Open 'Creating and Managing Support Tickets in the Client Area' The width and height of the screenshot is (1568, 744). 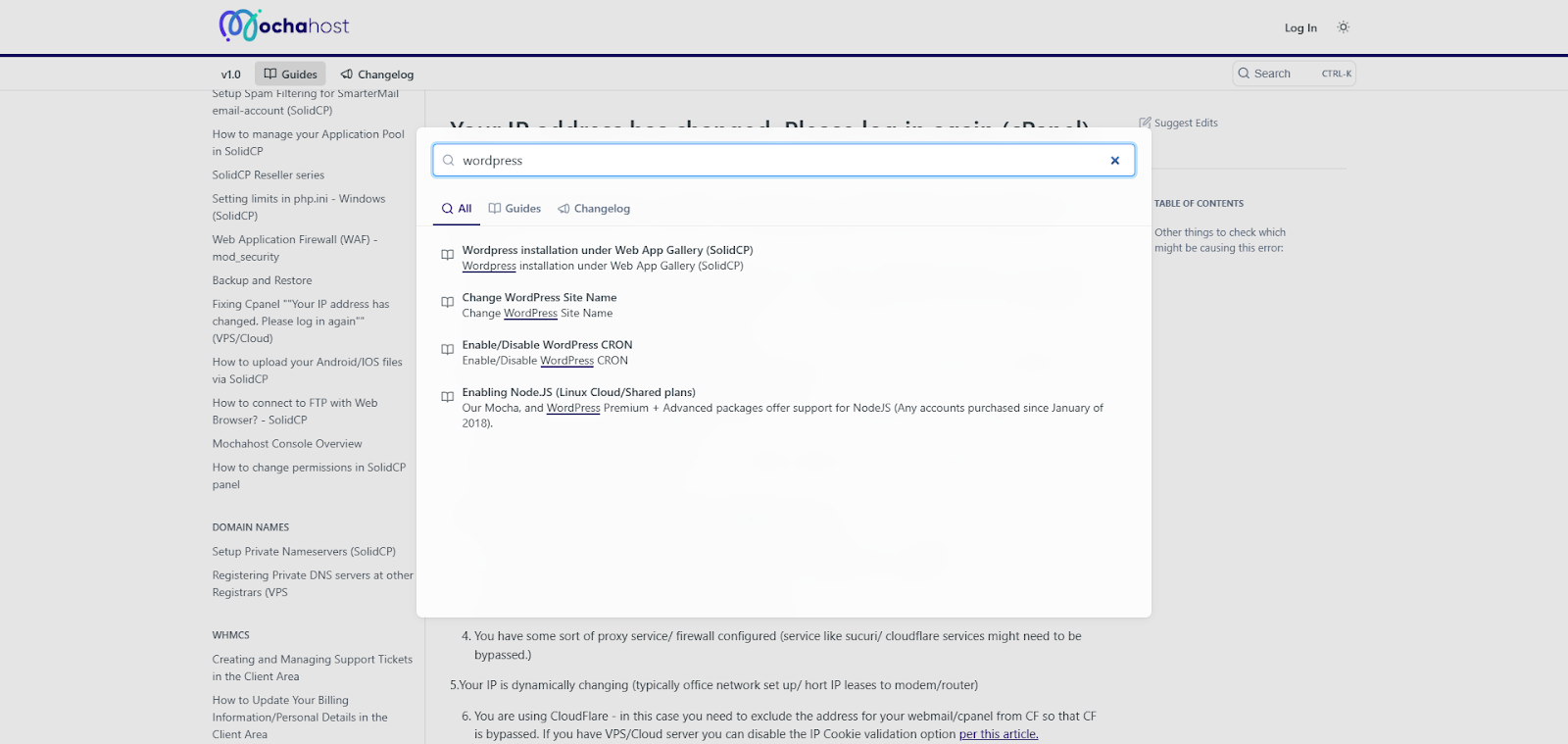(x=313, y=669)
